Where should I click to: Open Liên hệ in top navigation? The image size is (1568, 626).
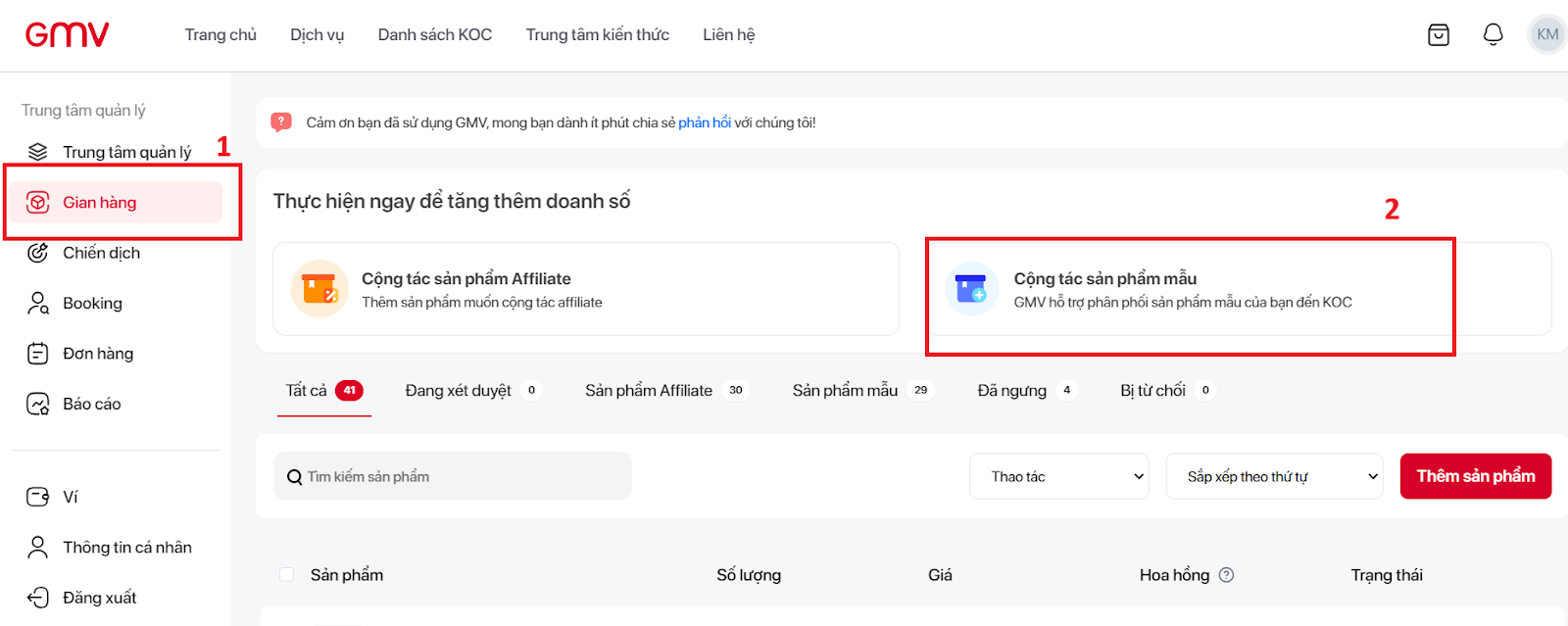point(728,34)
